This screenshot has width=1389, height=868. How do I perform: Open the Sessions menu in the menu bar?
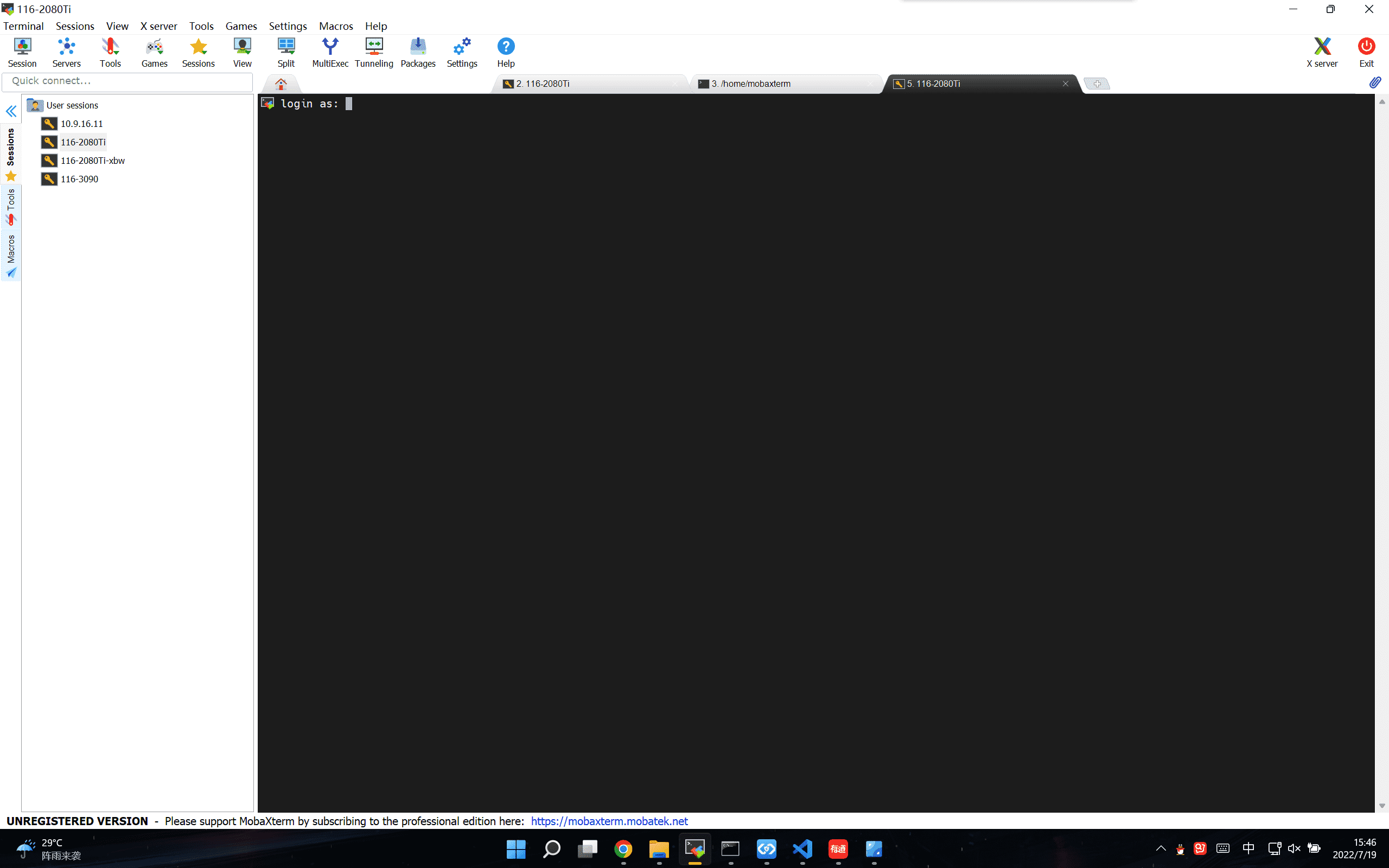tap(75, 26)
